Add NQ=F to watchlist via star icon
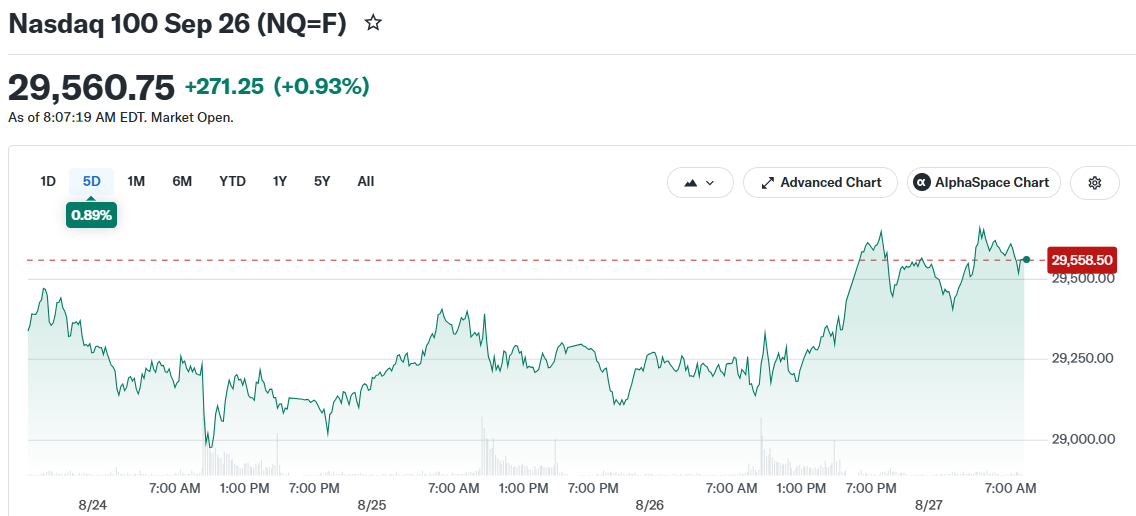The image size is (1136, 516). coord(373,23)
